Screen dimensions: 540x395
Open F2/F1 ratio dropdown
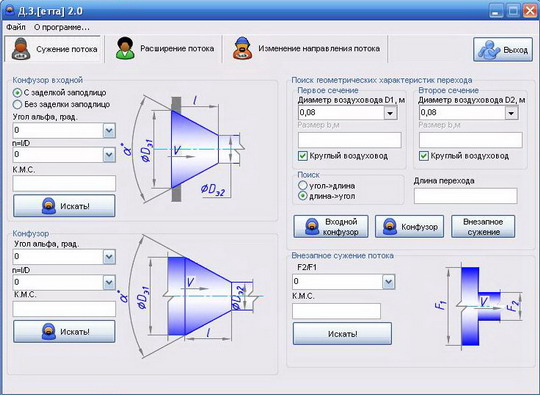(x=388, y=282)
